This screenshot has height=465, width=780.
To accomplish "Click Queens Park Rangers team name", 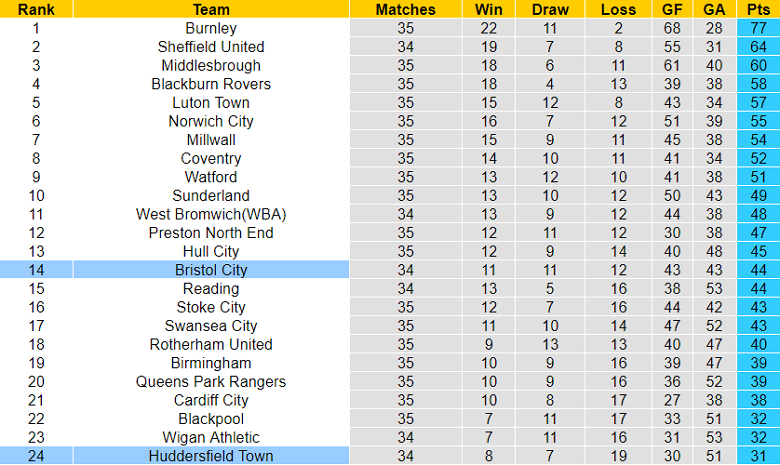I will click(211, 381).
